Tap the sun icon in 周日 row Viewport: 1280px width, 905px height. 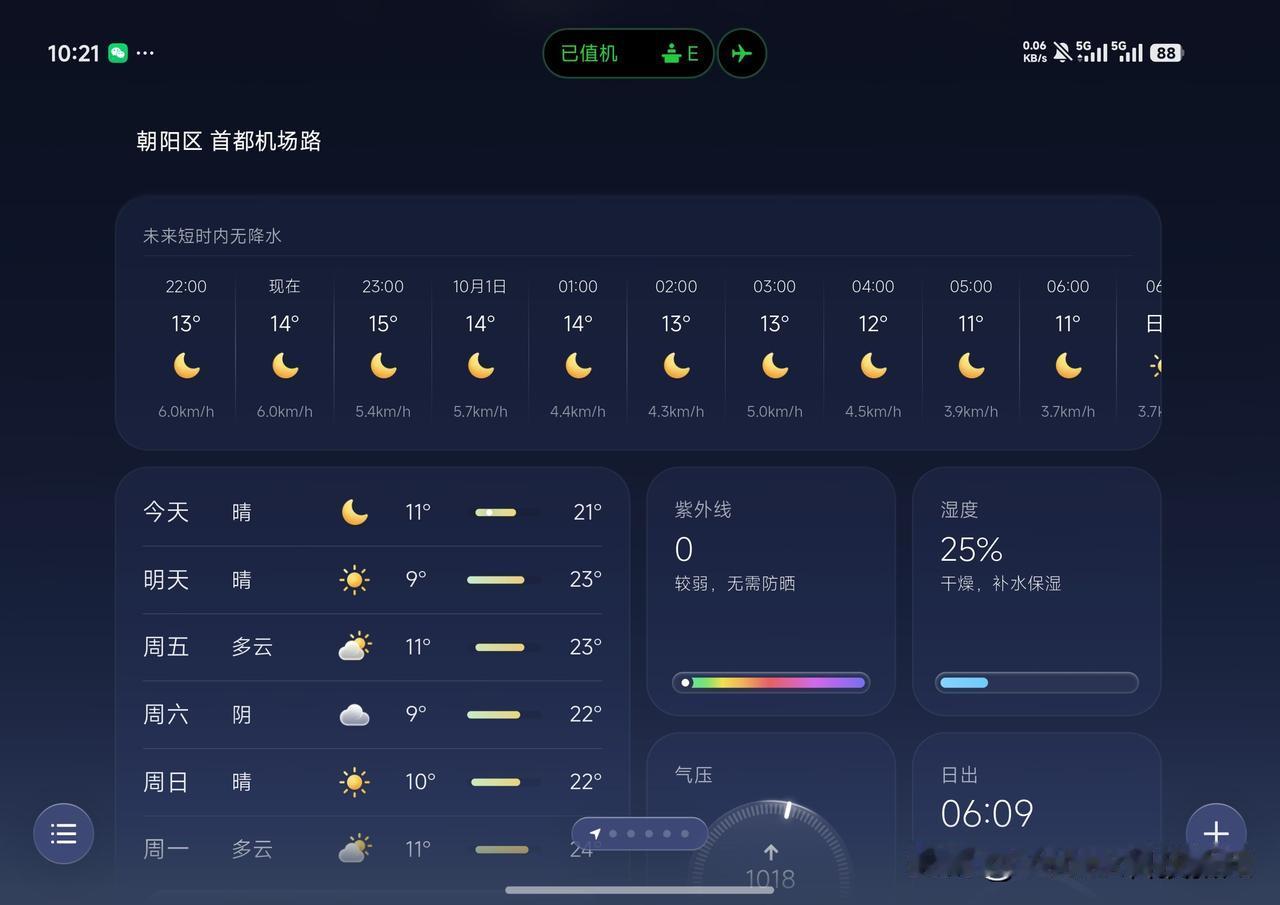[x=354, y=782]
